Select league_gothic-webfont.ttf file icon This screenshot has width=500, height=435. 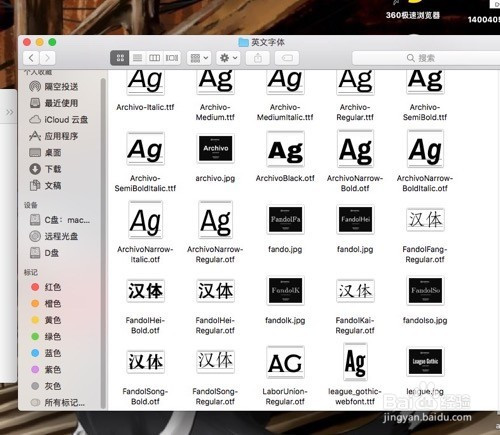[x=355, y=362]
